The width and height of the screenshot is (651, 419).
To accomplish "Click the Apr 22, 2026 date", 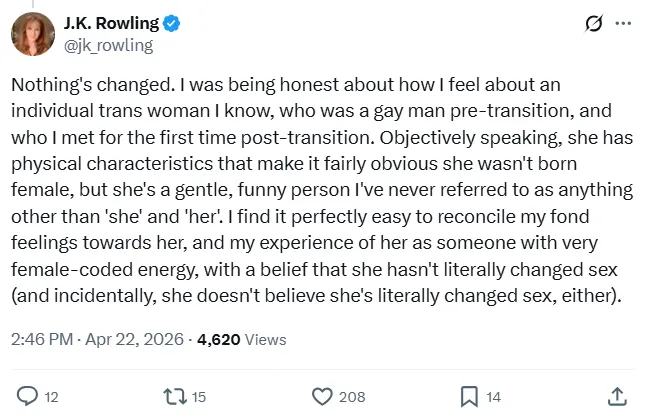I will coord(132,340).
